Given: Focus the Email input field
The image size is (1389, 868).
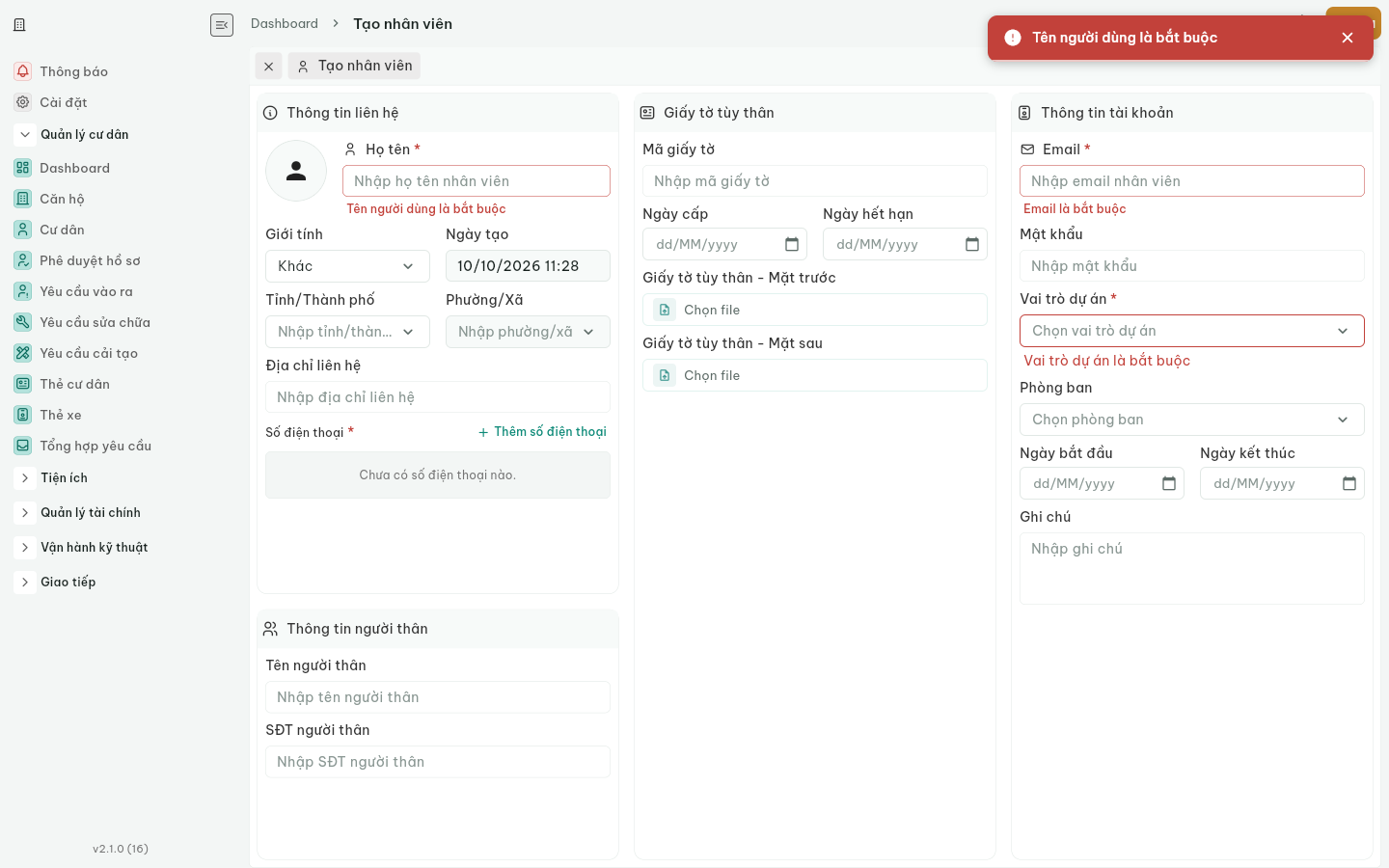Looking at the screenshot, I should click(x=1192, y=181).
